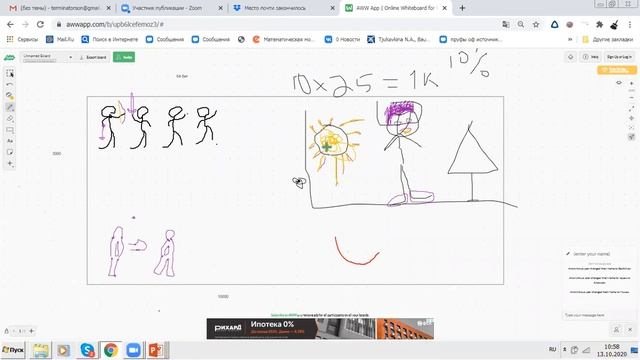Click the participants icon at bottom right
This screenshot has width=640, height=360.
click(616, 329)
